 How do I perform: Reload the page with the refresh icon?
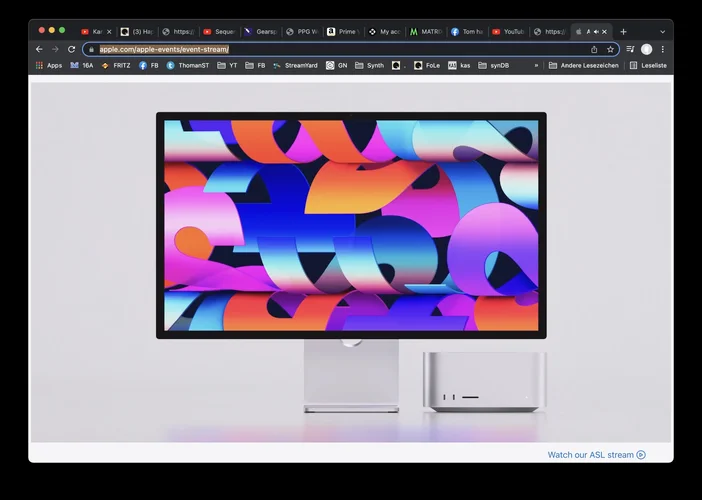(x=71, y=49)
